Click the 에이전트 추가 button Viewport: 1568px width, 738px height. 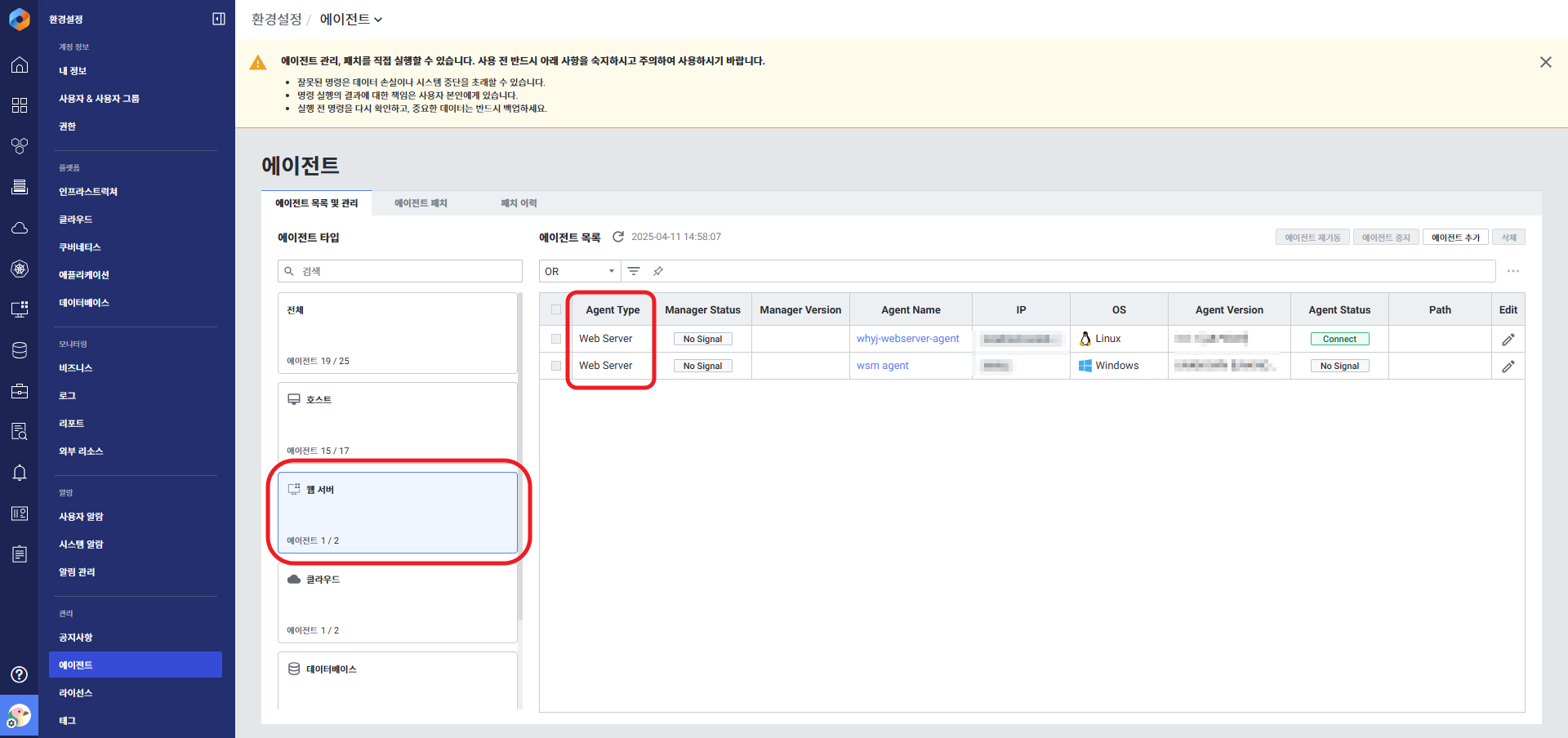tap(1455, 238)
